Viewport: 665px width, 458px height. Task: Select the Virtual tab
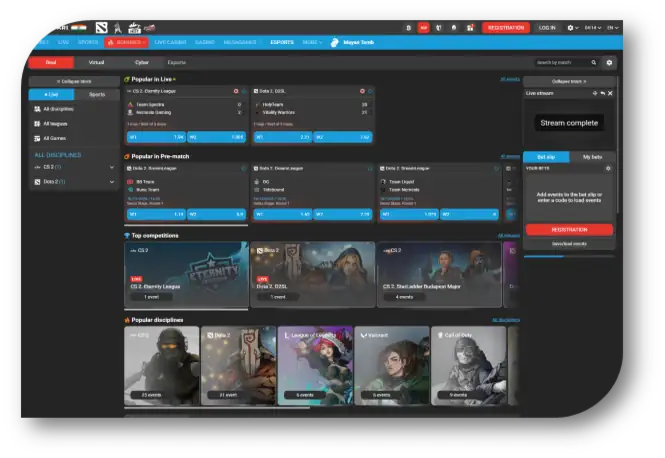pyautogui.click(x=96, y=62)
